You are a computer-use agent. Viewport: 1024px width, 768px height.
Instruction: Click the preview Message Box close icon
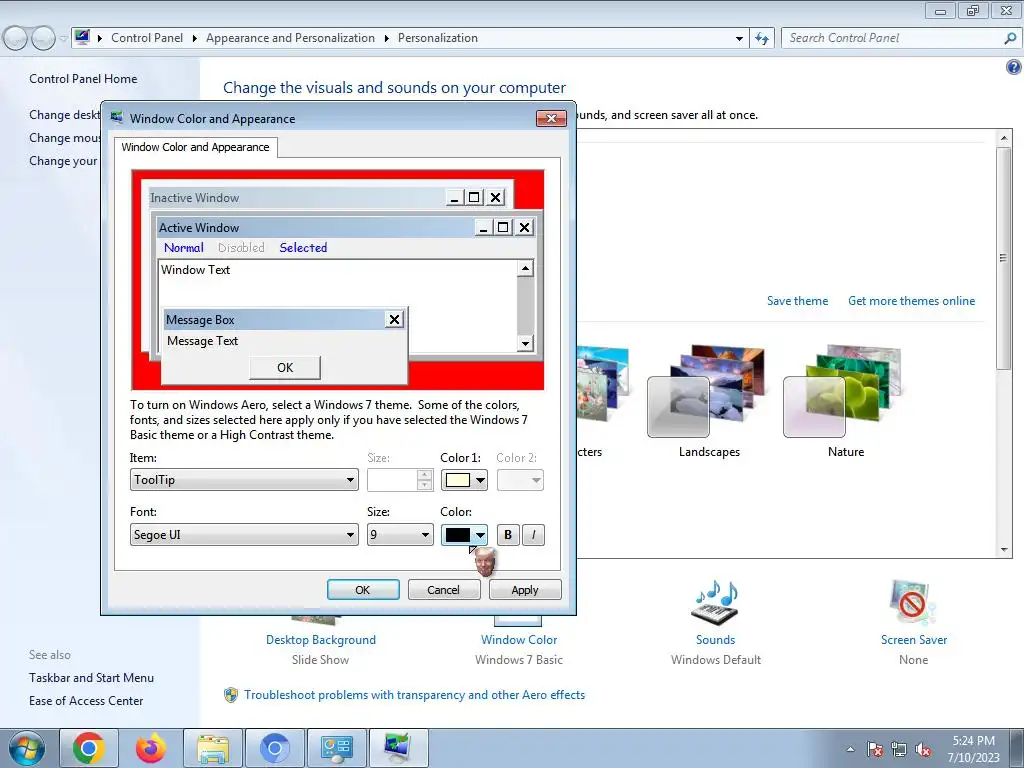click(x=394, y=319)
